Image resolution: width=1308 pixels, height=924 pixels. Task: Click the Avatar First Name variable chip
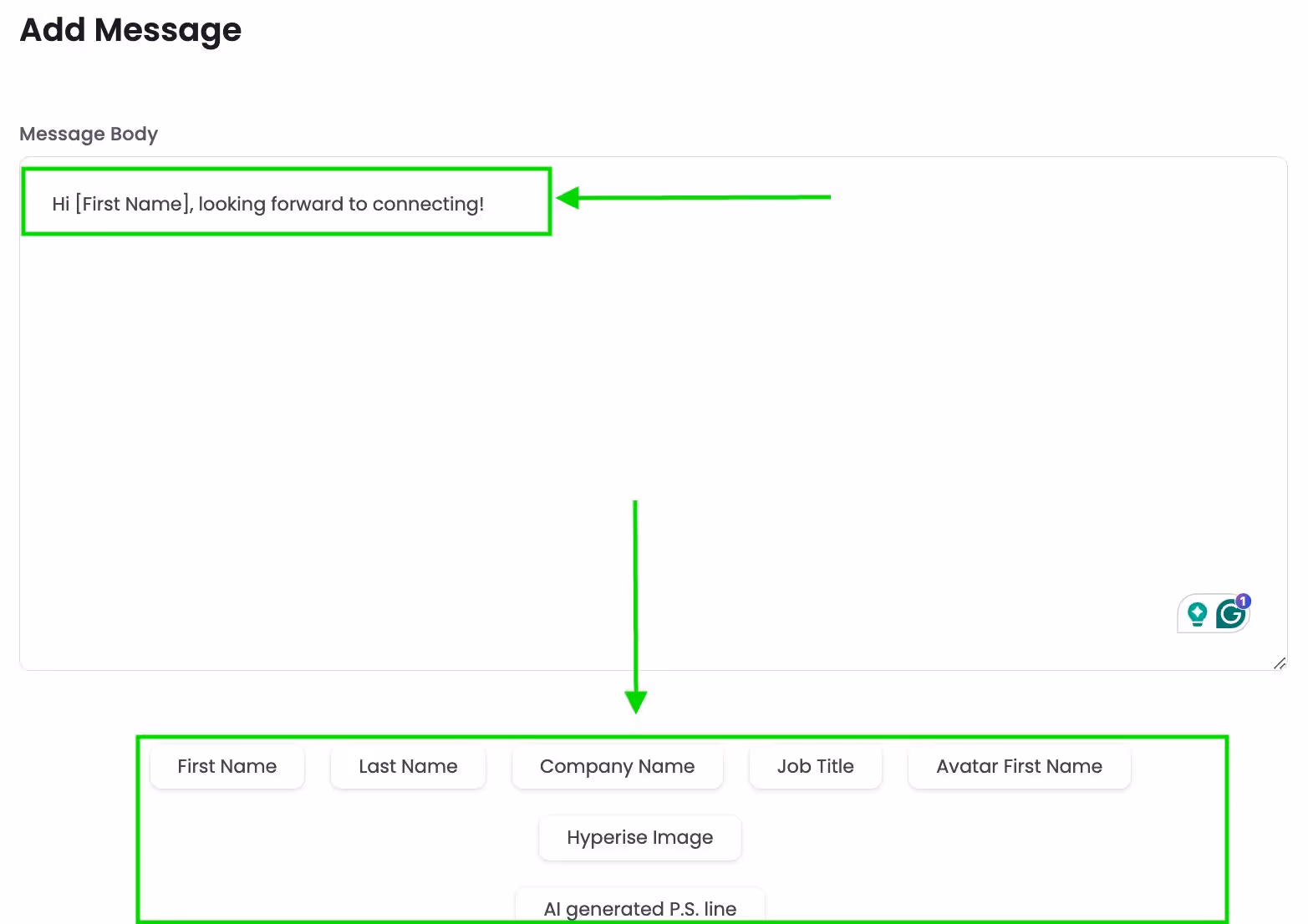pyautogui.click(x=1019, y=766)
